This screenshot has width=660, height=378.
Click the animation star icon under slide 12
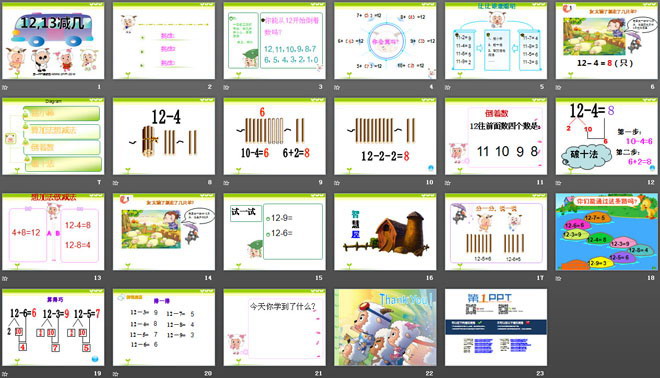[x=559, y=183]
